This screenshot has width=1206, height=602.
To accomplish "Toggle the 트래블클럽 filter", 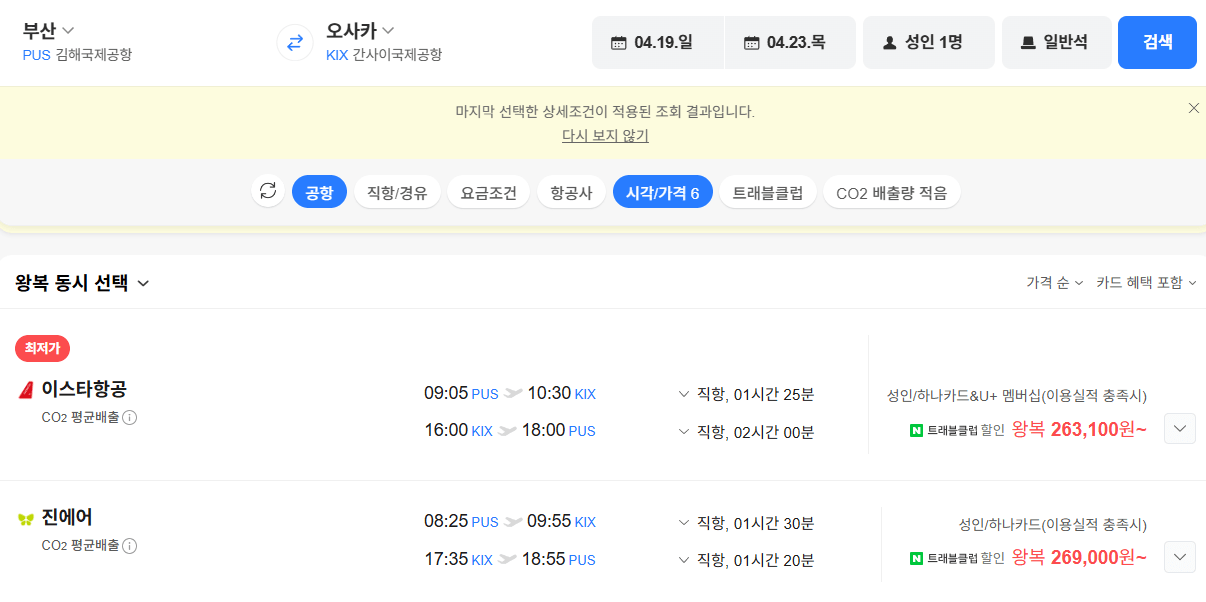I will coord(767,191).
